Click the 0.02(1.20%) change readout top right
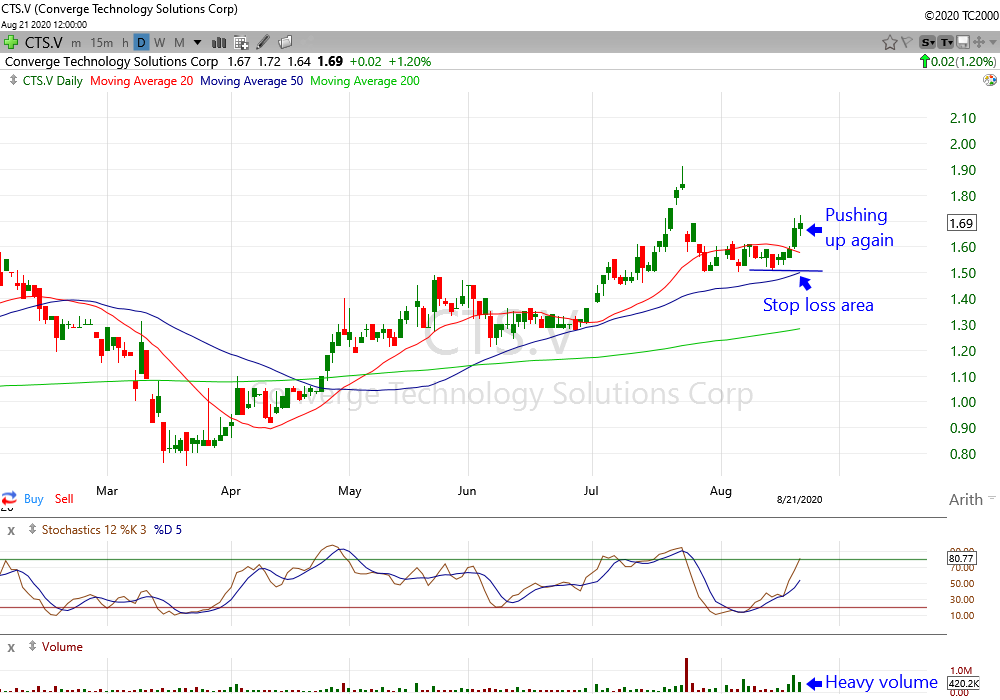The image size is (1000, 700). (x=963, y=62)
